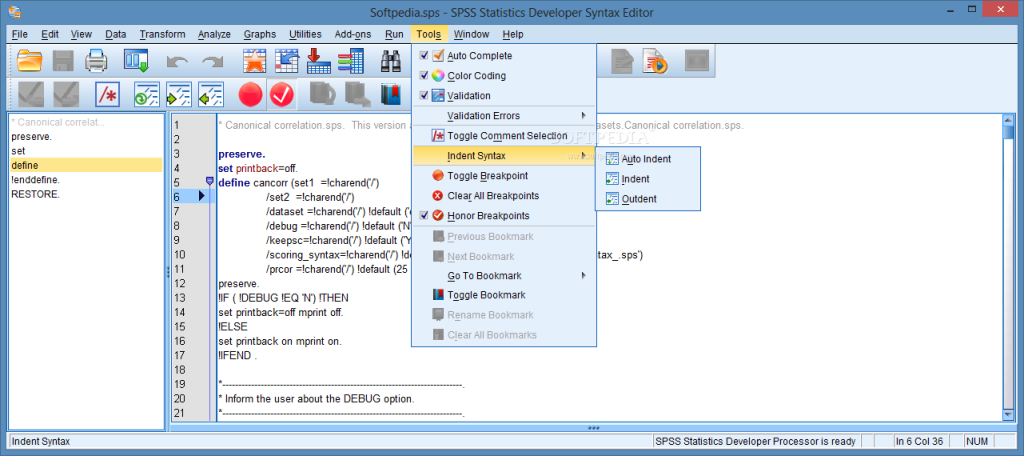Image resolution: width=1024 pixels, height=456 pixels.
Task: Choose Auto Indent from submenu
Action: pyautogui.click(x=647, y=159)
